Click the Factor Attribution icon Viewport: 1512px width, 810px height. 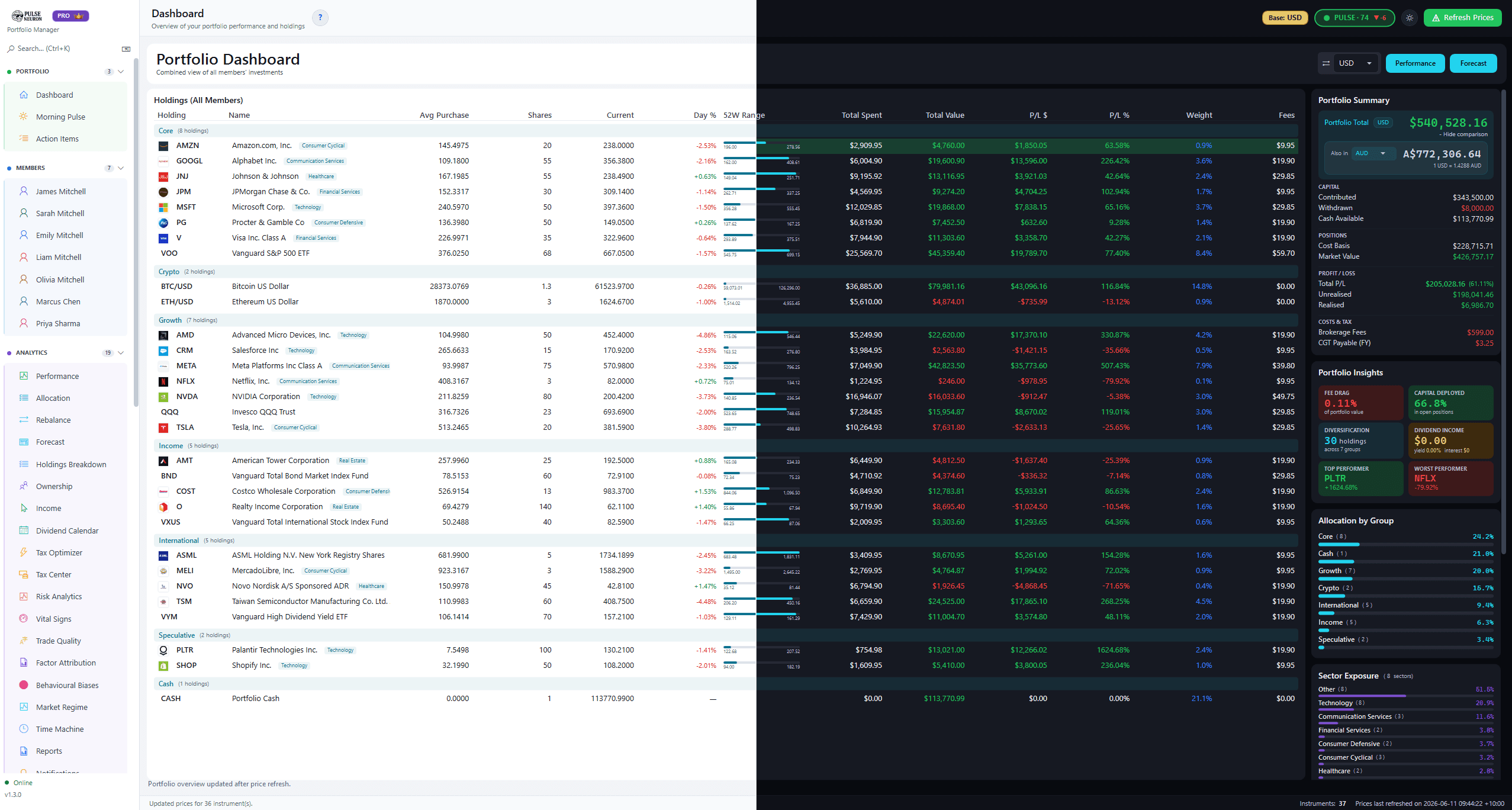pyautogui.click(x=24, y=663)
